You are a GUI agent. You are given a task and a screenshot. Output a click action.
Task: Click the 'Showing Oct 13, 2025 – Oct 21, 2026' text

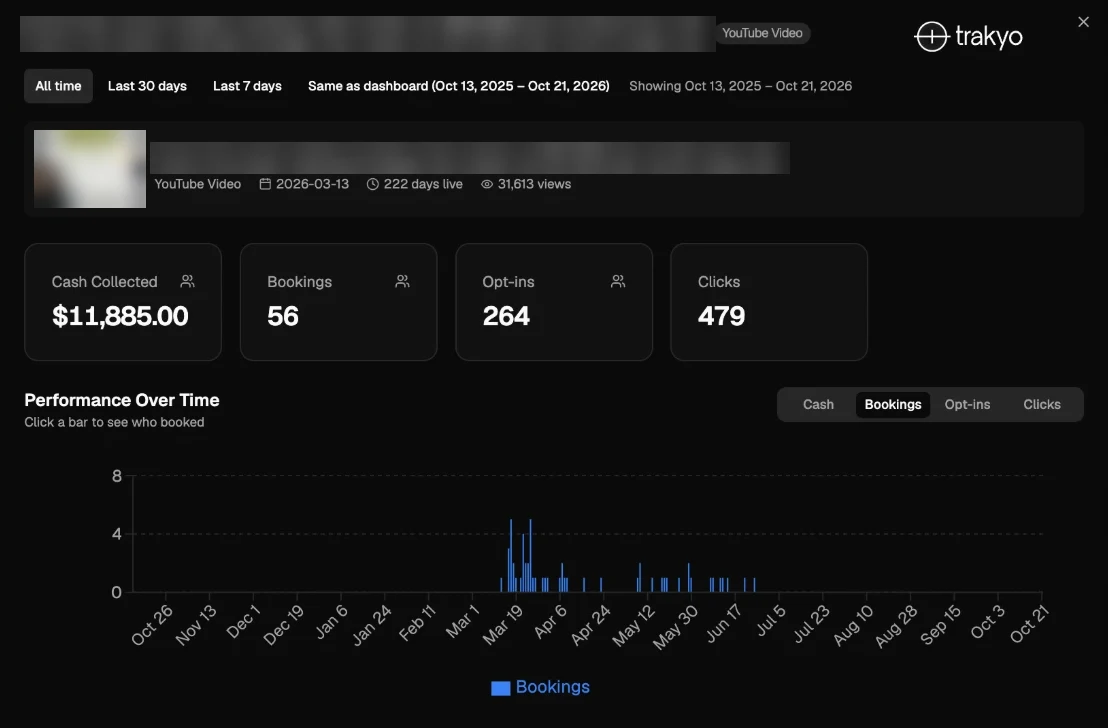pyautogui.click(x=741, y=86)
